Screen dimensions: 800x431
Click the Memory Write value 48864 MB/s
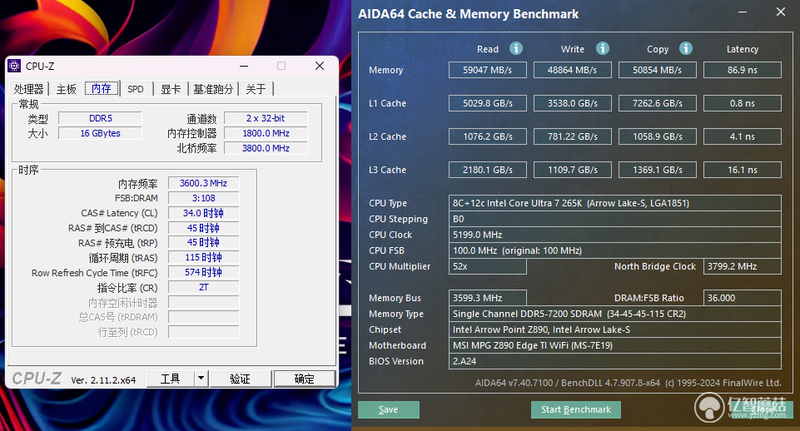(x=572, y=70)
